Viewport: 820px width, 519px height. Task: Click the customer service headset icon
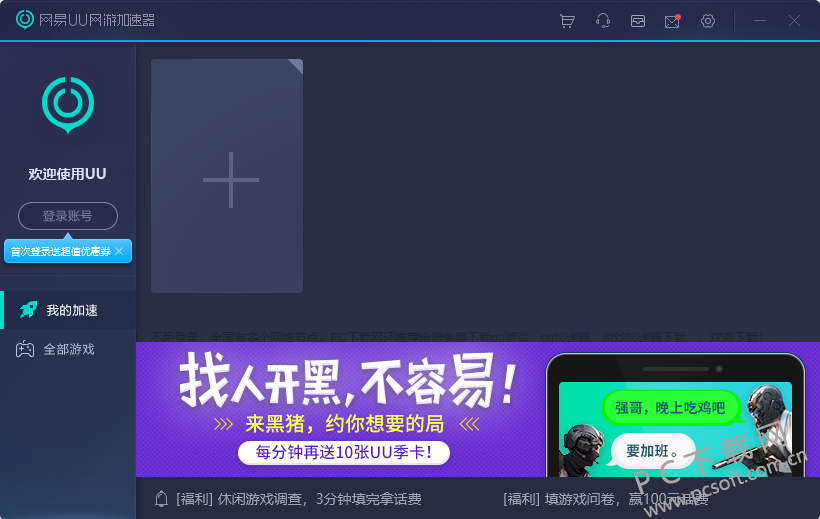point(602,21)
